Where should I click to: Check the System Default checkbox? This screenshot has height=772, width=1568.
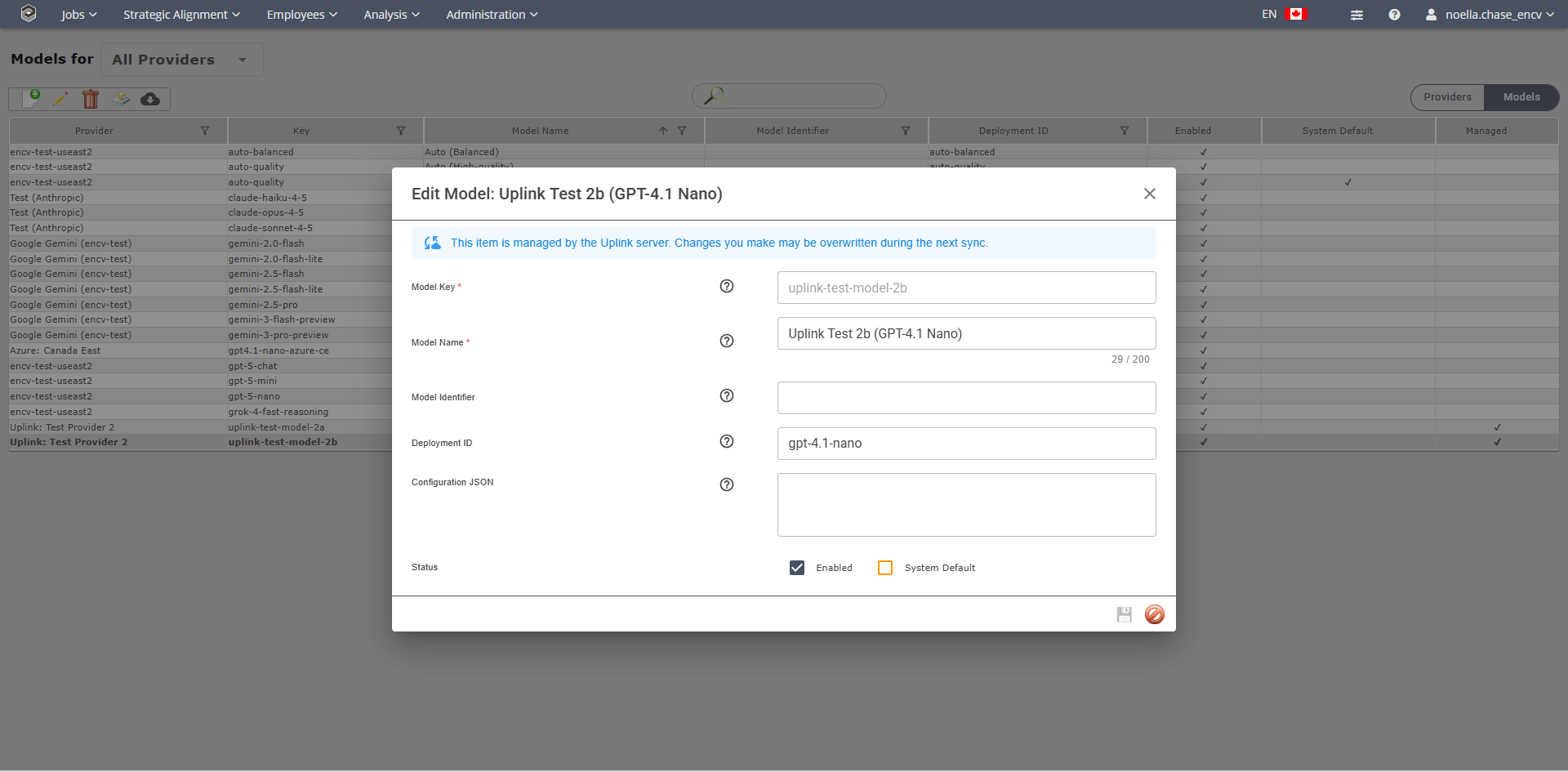pyautogui.click(x=885, y=568)
